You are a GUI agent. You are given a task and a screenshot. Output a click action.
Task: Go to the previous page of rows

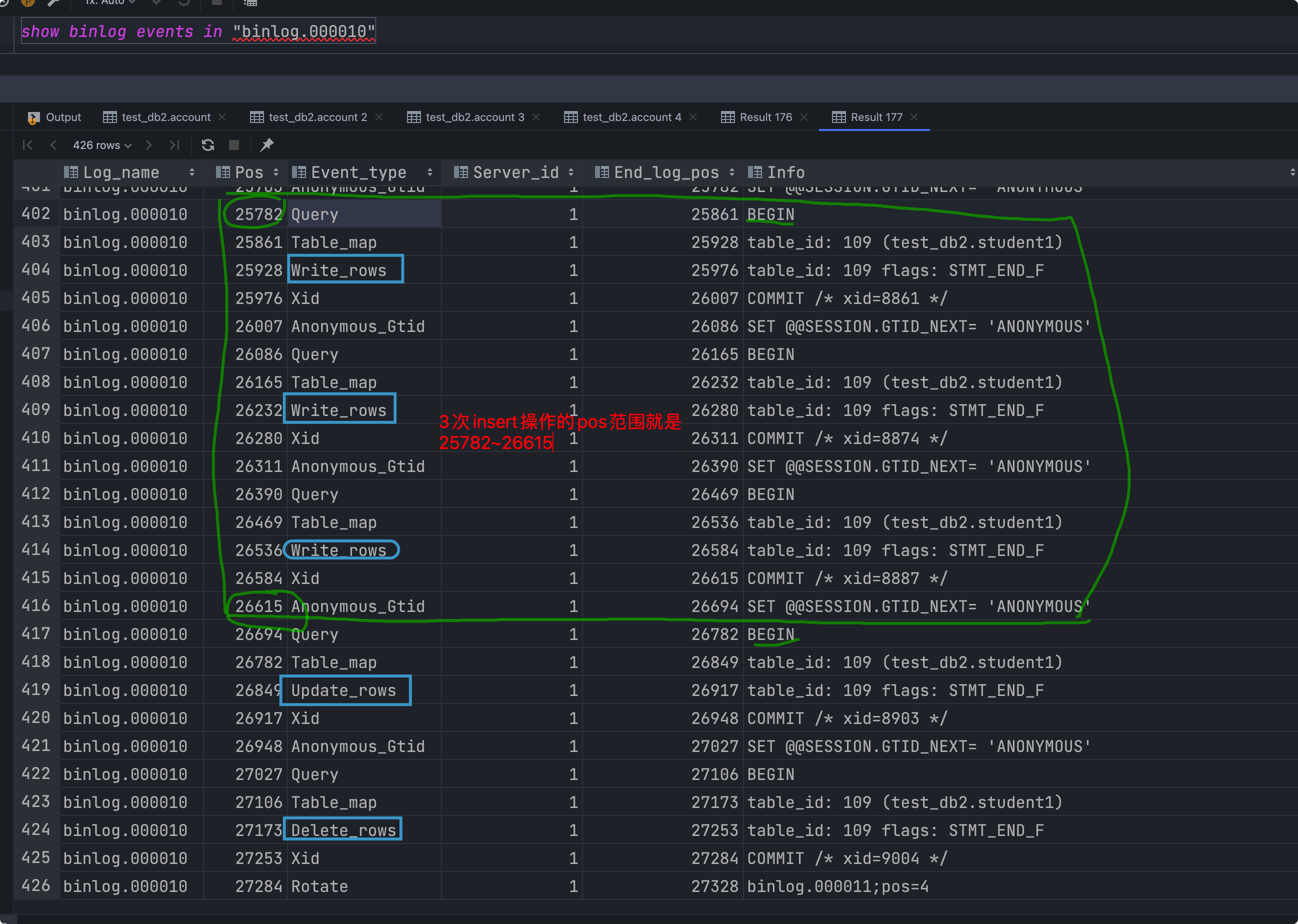pos(53,145)
